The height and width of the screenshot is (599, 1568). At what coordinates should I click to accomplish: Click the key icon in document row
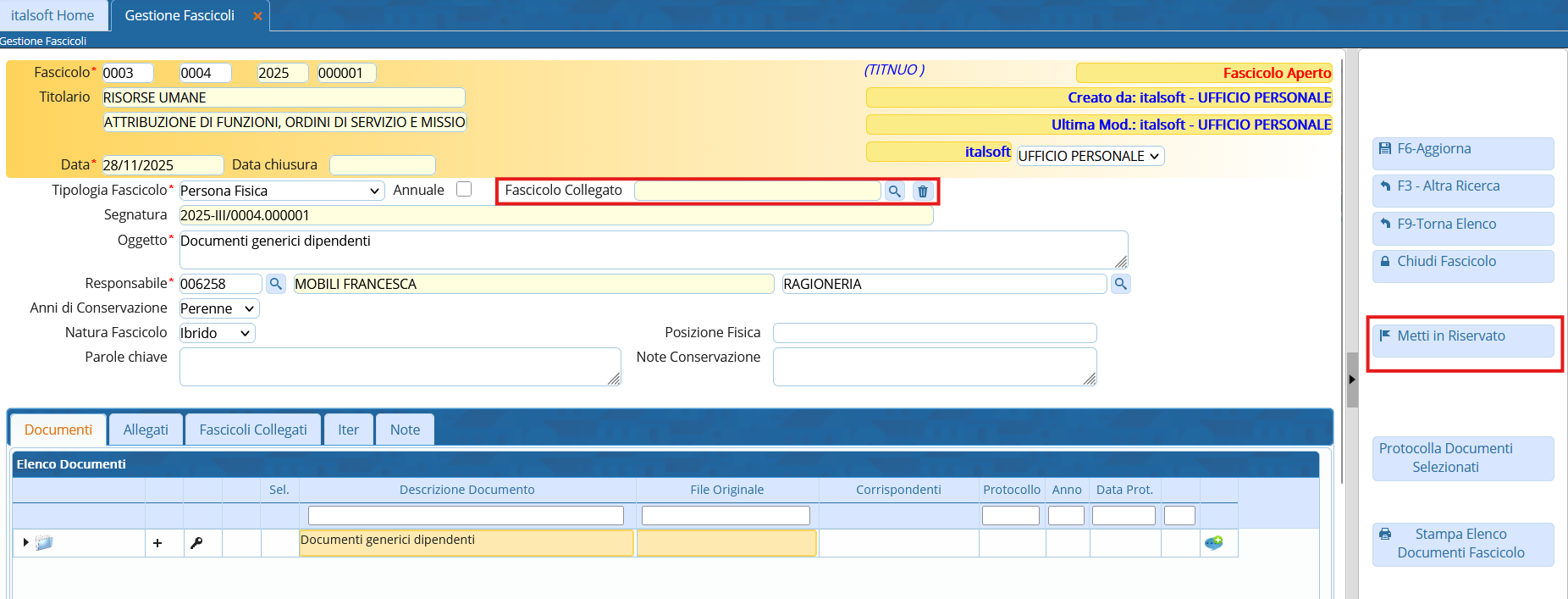click(196, 543)
